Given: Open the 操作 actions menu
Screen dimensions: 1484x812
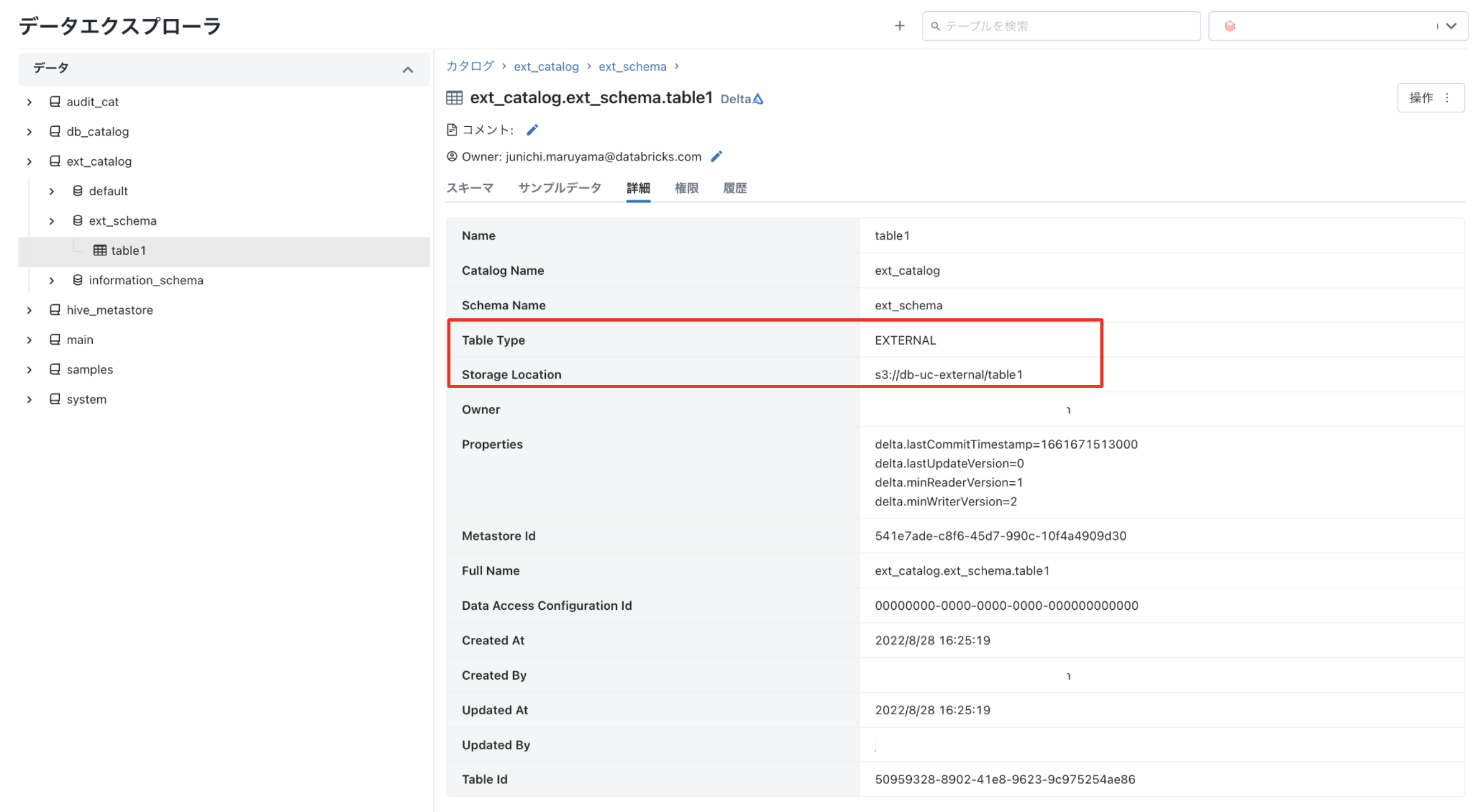Looking at the screenshot, I should click(1430, 98).
